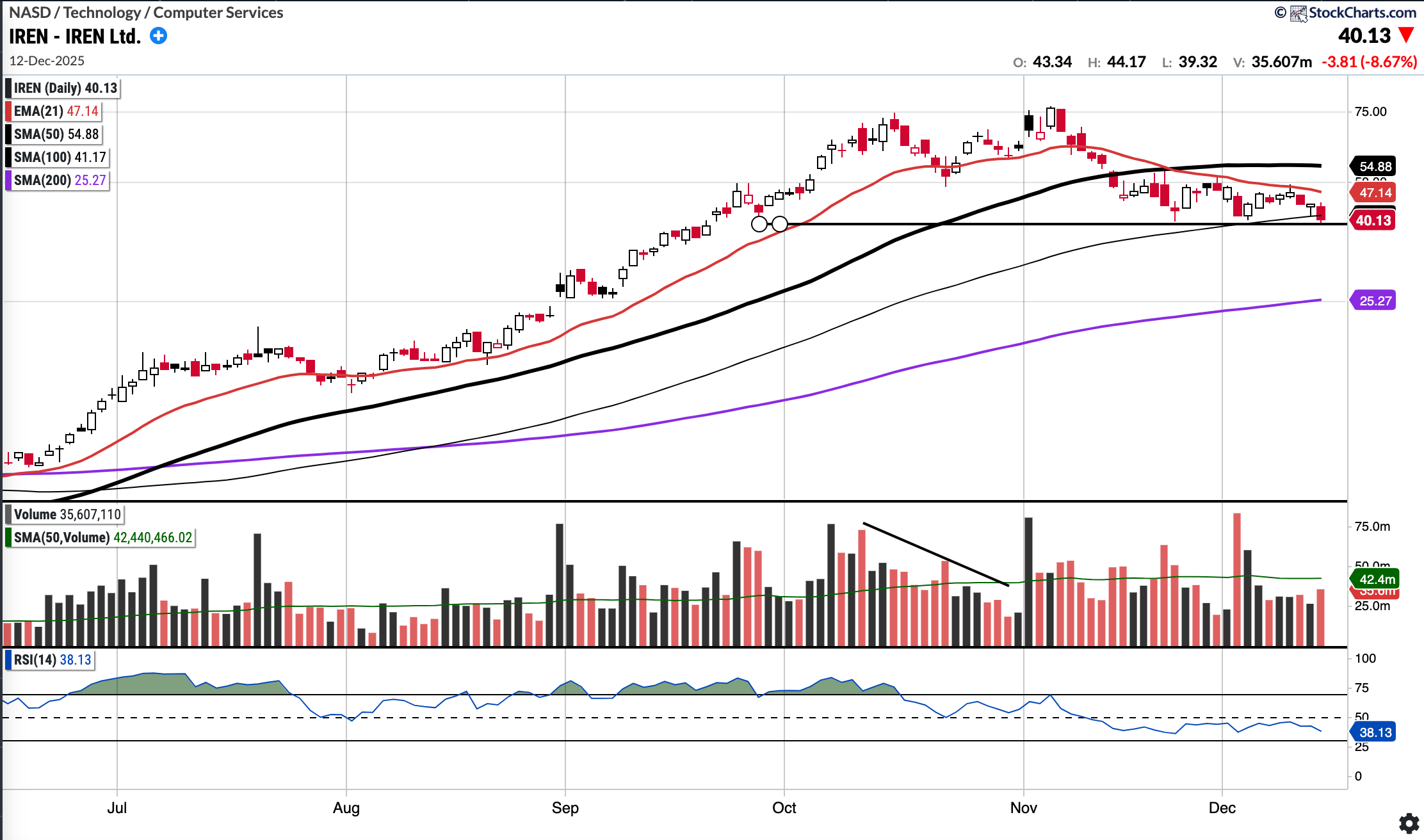Open the settings gear icon
Image resolution: width=1424 pixels, height=840 pixels.
point(1408,823)
